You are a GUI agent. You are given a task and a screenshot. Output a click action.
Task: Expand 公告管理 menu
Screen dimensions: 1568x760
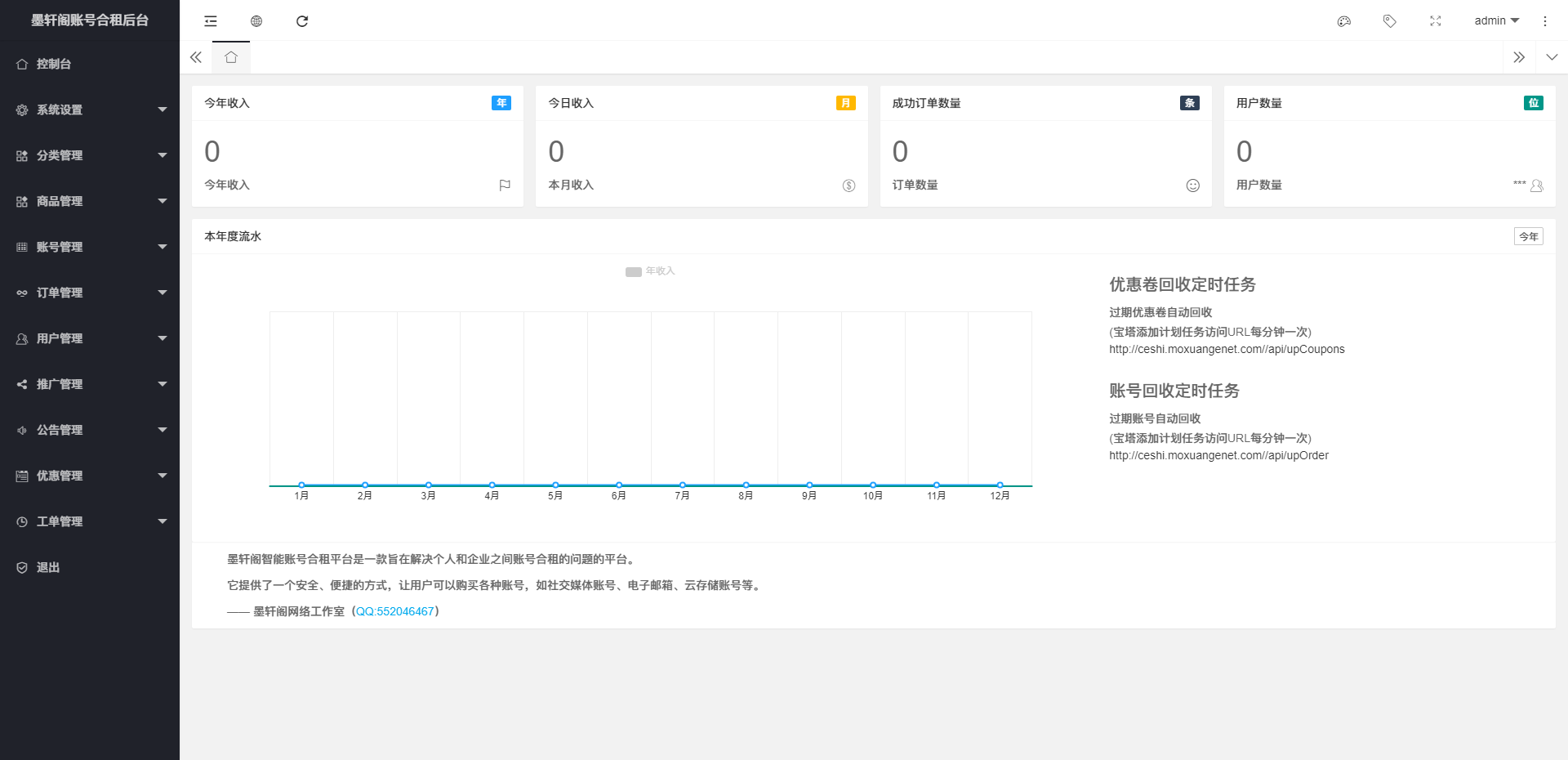tap(90, 430)
